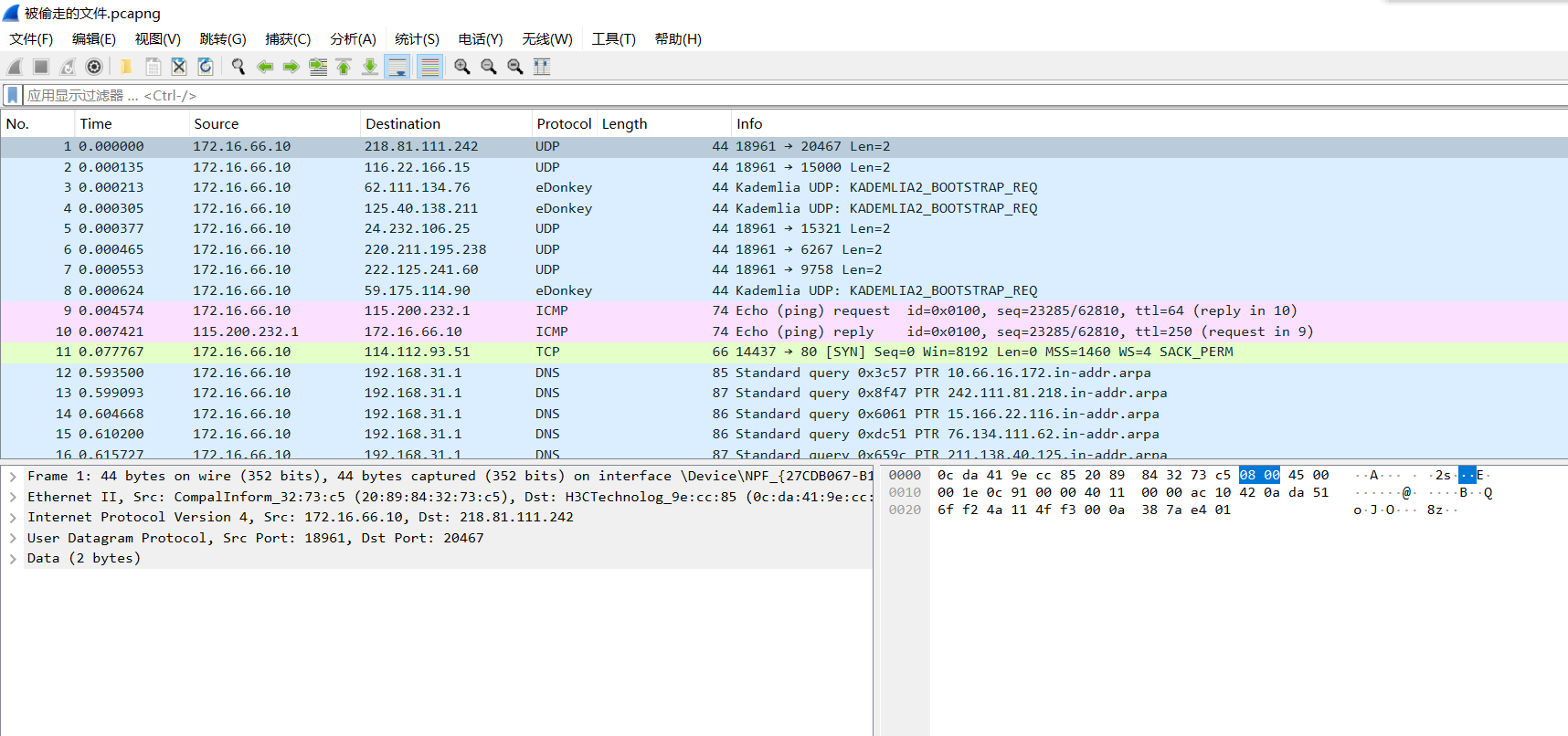
Task: Select packet 13 DNS query 0x8f47
Action: [784, 394]
